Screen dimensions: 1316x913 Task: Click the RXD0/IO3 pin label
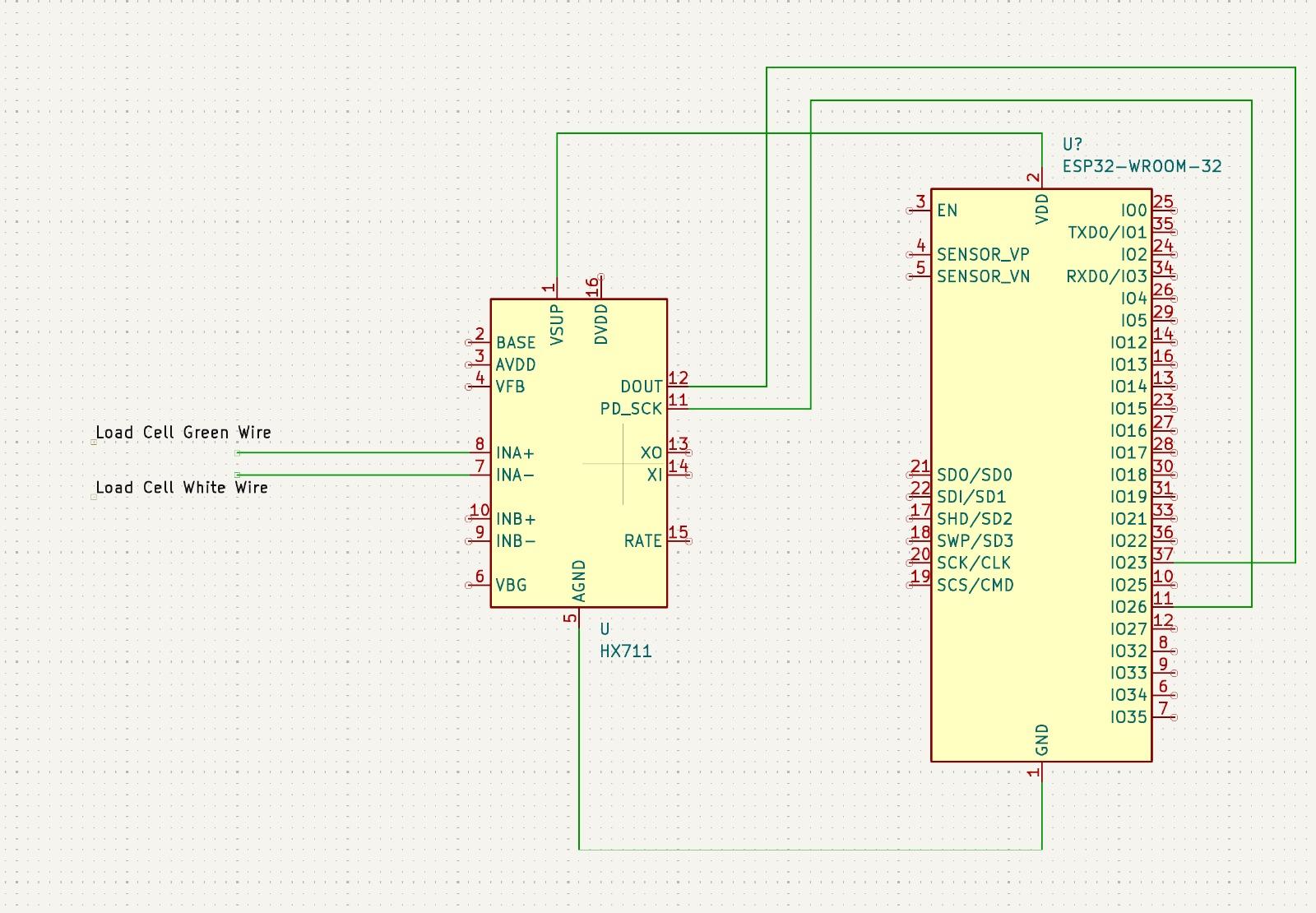1107,276
